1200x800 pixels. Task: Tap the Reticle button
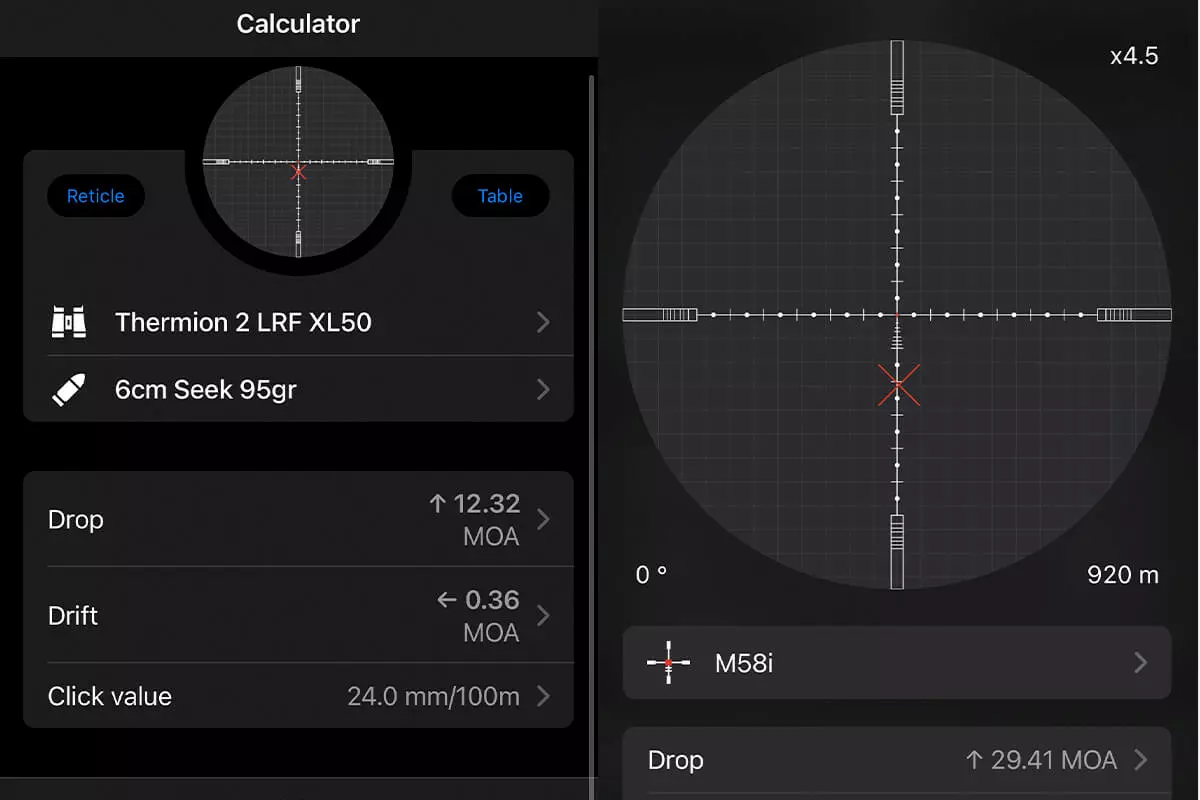pyautogui.click(x=96, y=197)
